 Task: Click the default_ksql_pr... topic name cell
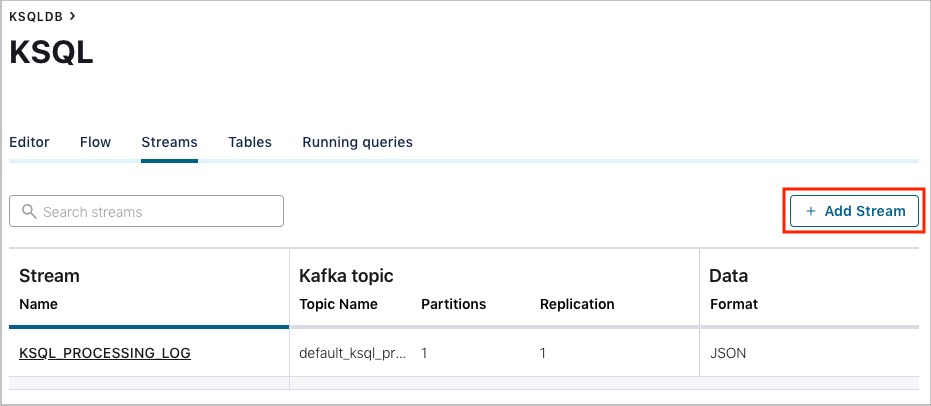pos(353,353)
